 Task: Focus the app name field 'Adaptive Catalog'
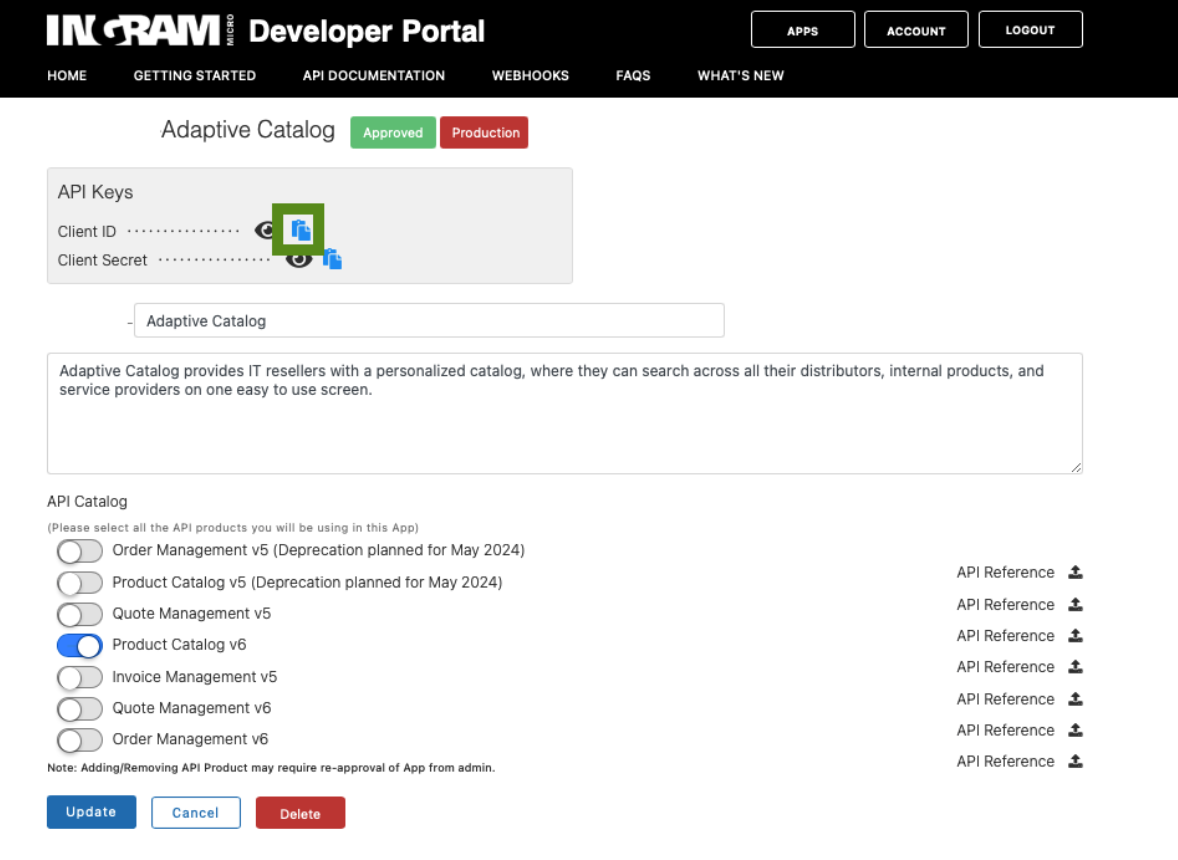(x=429, y=321)
